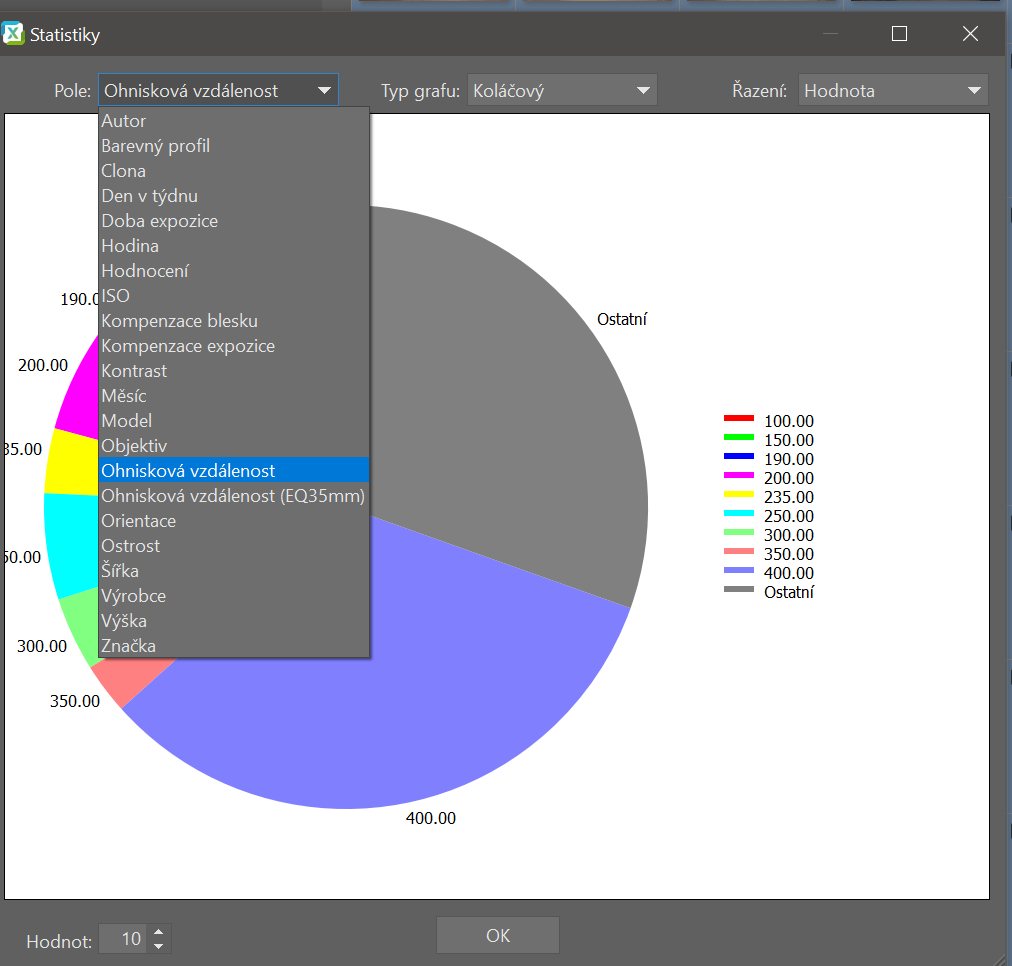Screen dimensions: 1012x966
Task: Click the OK button
Action: click(x=498, y=935)
